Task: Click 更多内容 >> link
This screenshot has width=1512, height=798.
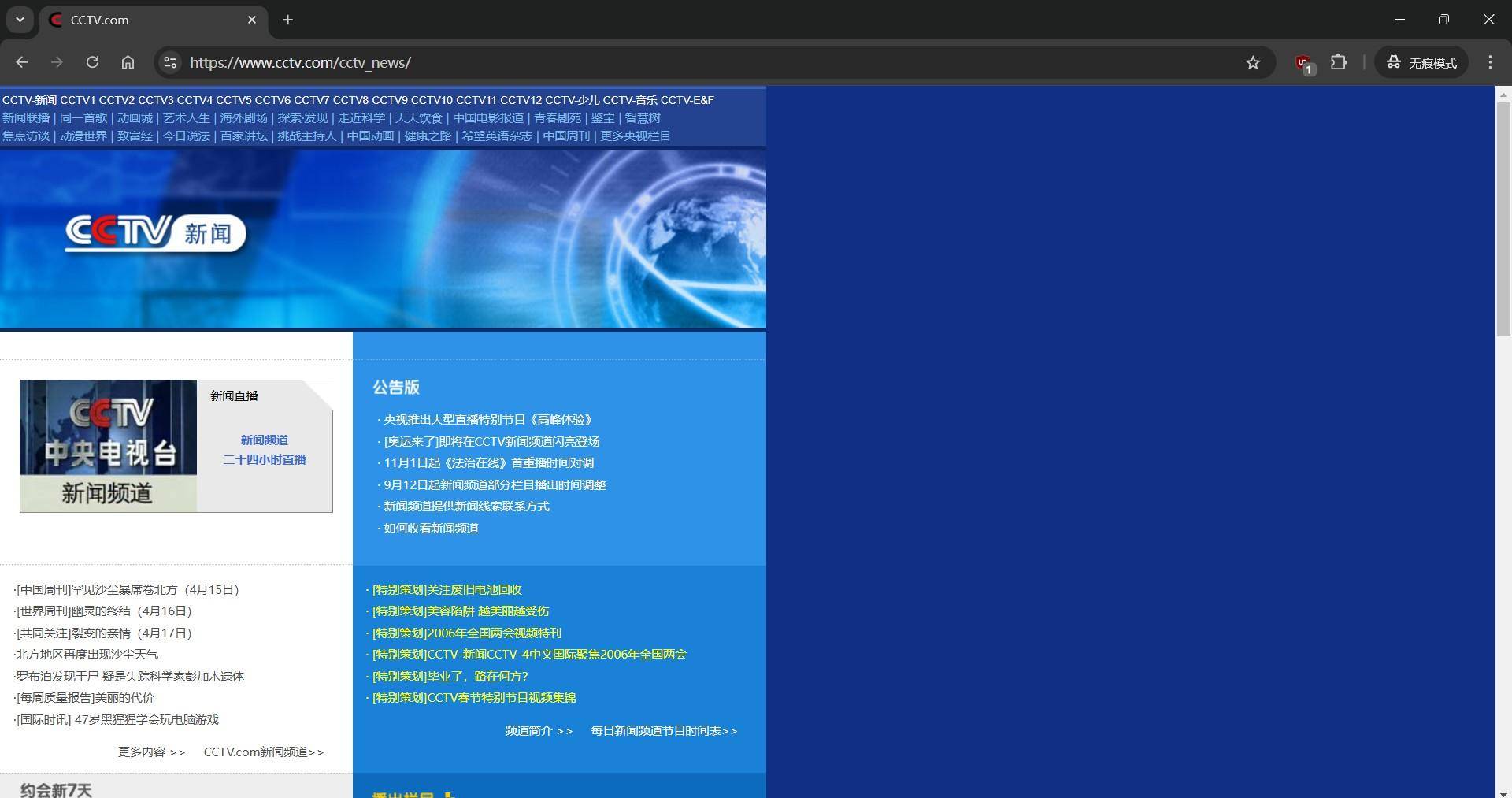Action: point(151,752)
